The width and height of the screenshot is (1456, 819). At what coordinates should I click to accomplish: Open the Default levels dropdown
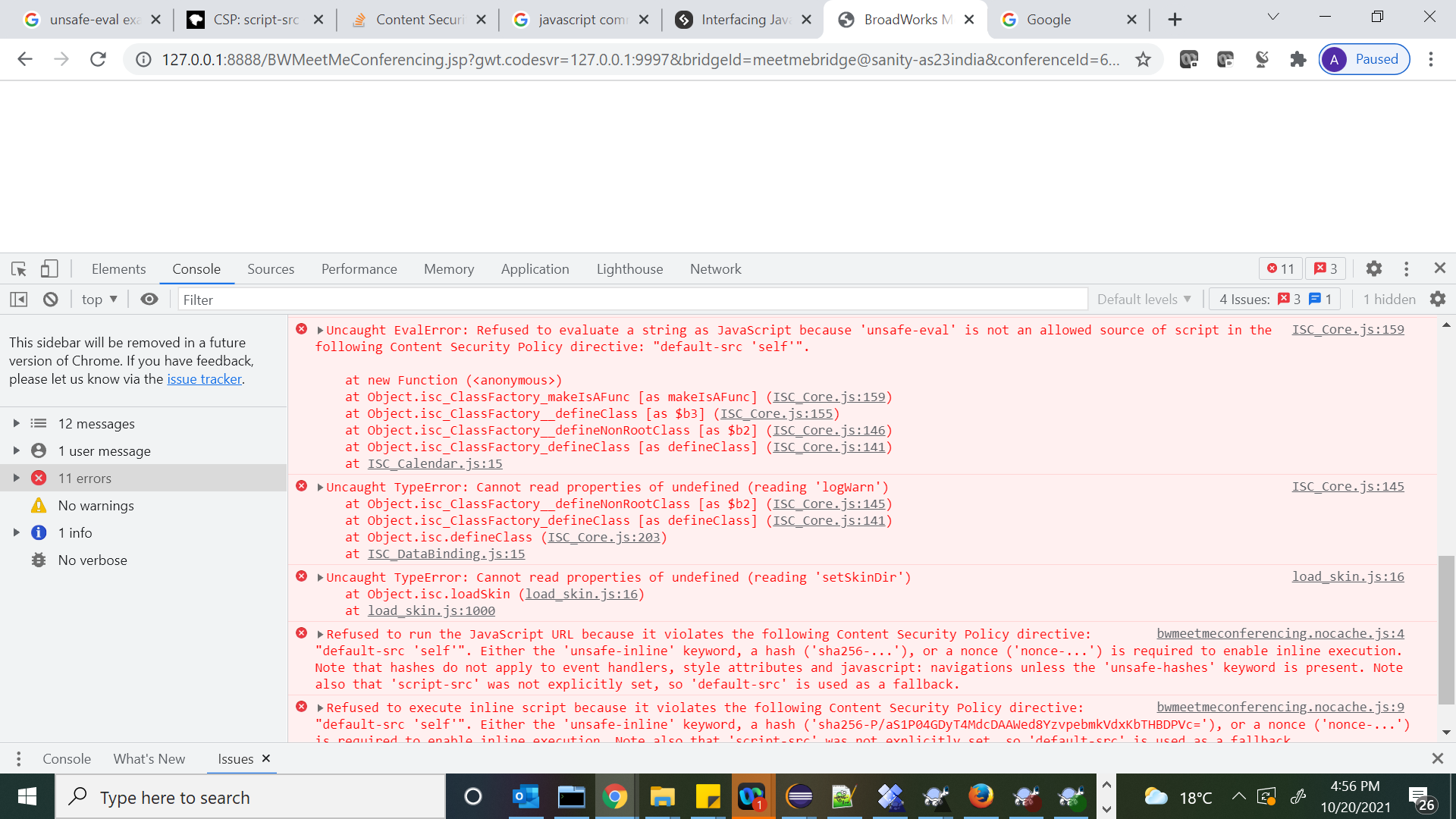1144,300
